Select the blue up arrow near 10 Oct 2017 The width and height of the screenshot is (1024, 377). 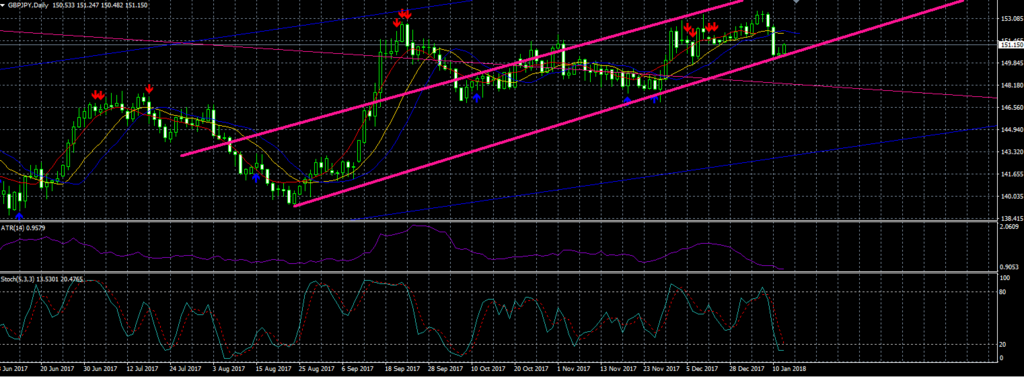pyautogui.click(x=477, y=97)
